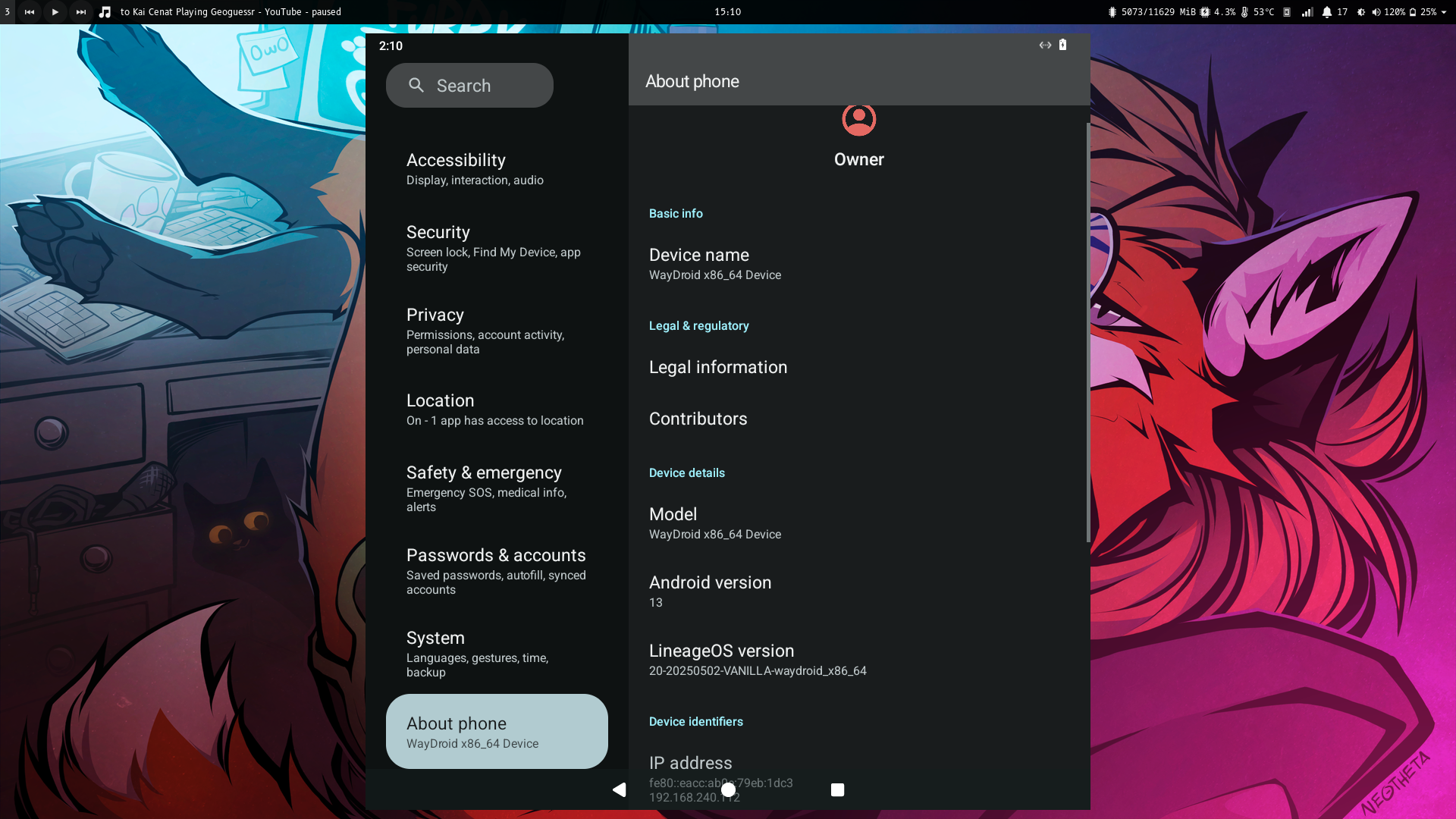
Task: Click the Android back navigation button
Action: click(x=620, y=789)
